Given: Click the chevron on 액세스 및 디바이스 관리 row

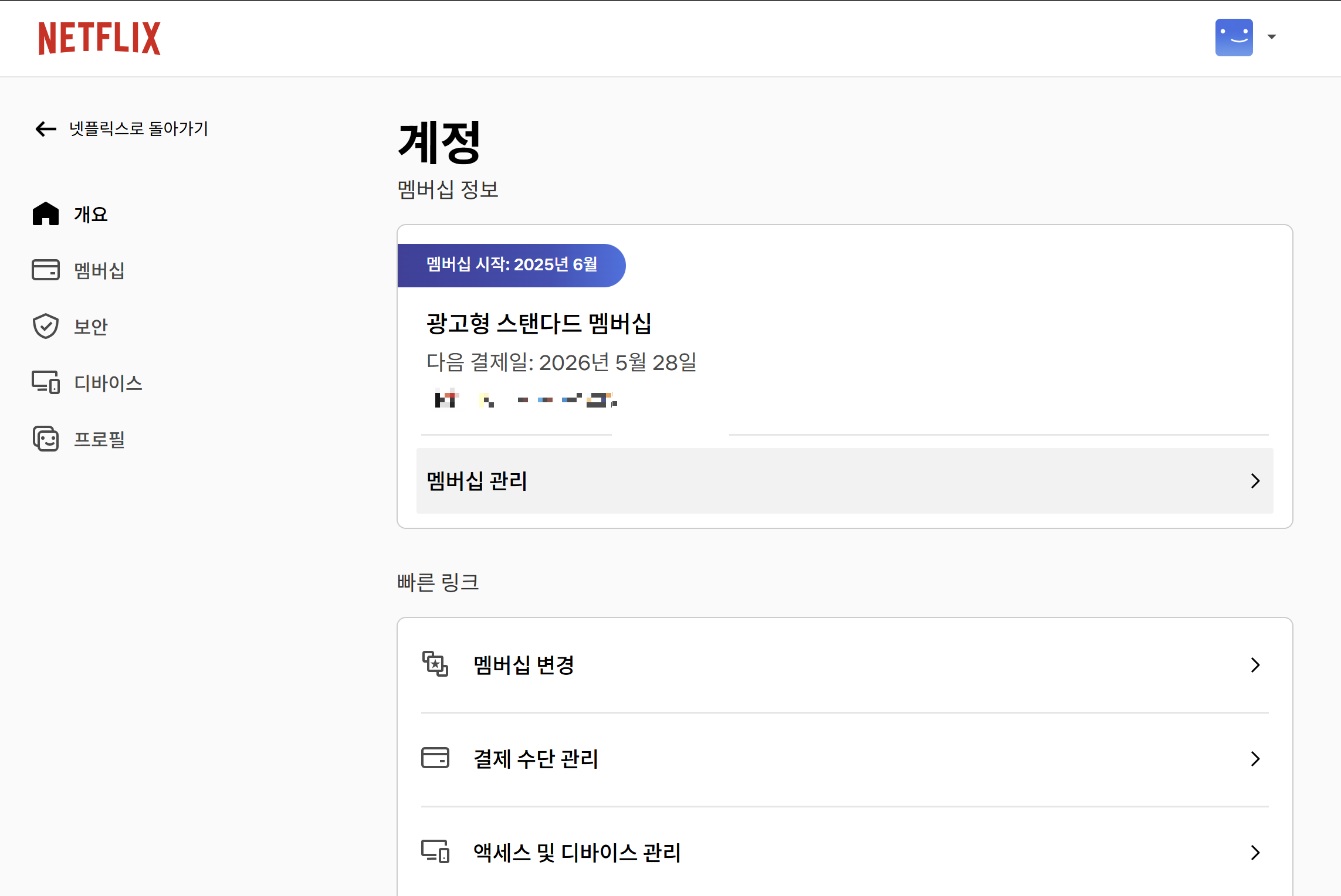Looking at the screenshot, I should [1255, 853].
